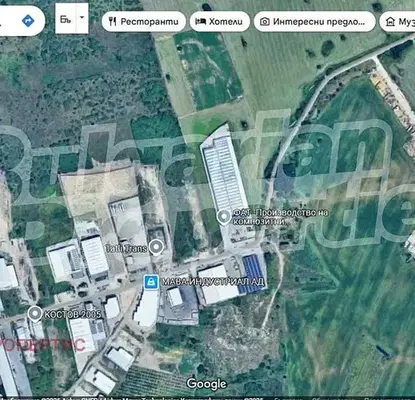Screen dimensions: 415x400
Task: Click the Google logo on the map
Action: coord(206,384)
